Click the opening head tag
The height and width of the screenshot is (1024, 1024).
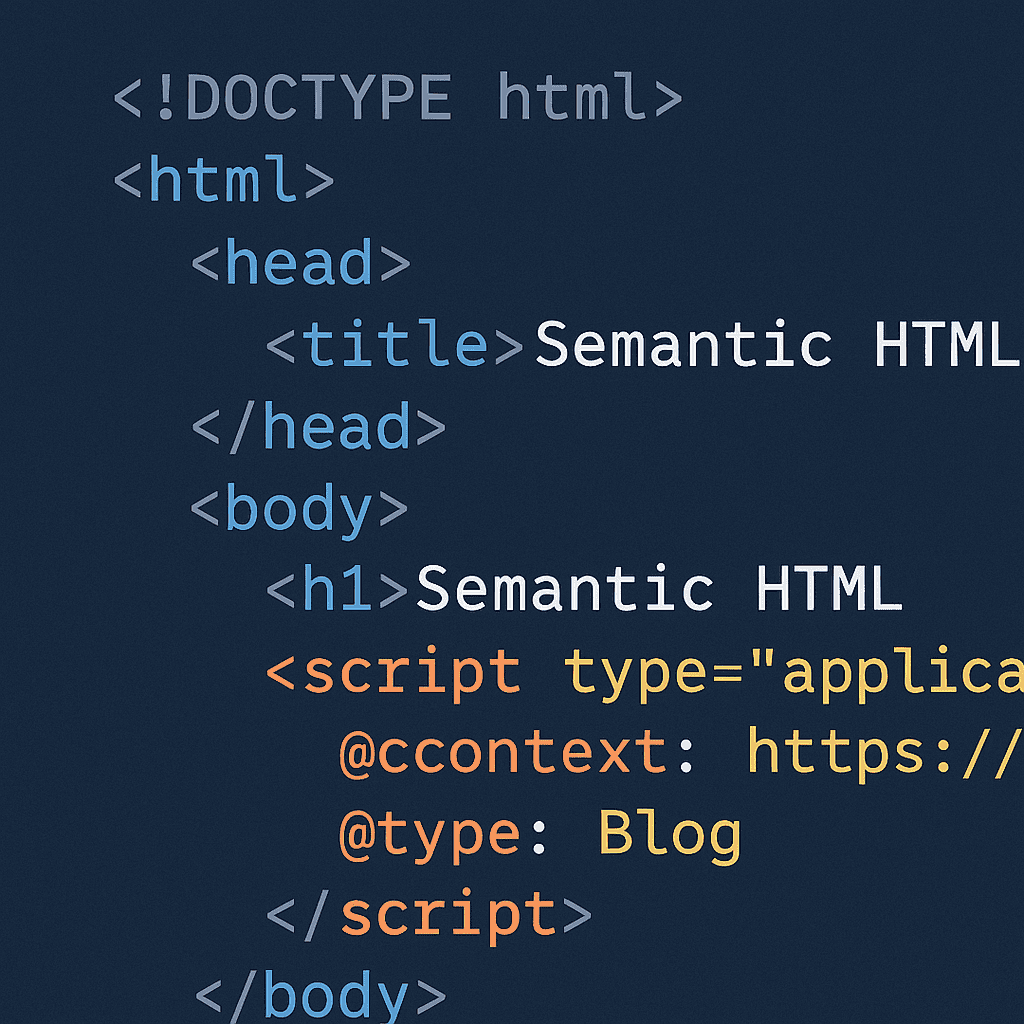[x=300, y=263]
